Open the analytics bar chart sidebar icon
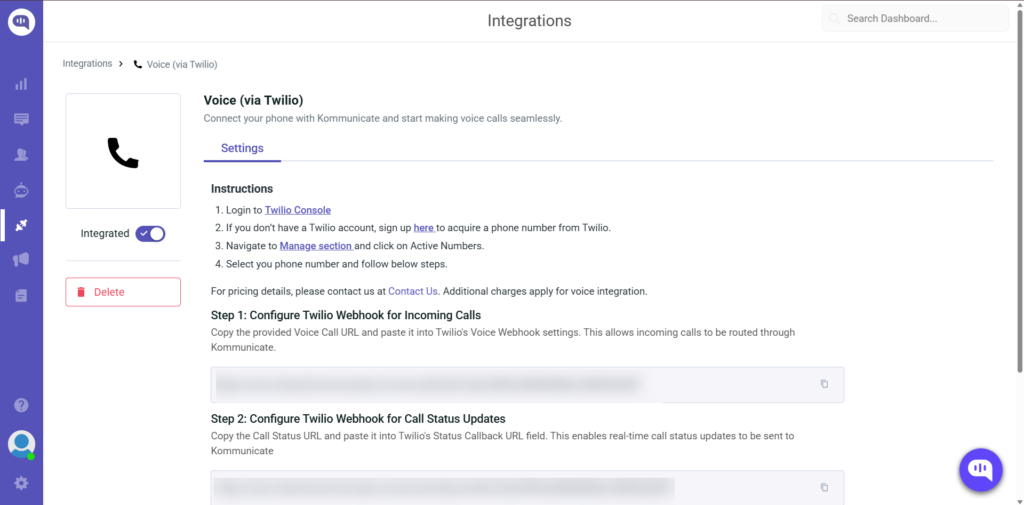The width and height of the screenshot is (1024, 505). (x=22, y=84)
